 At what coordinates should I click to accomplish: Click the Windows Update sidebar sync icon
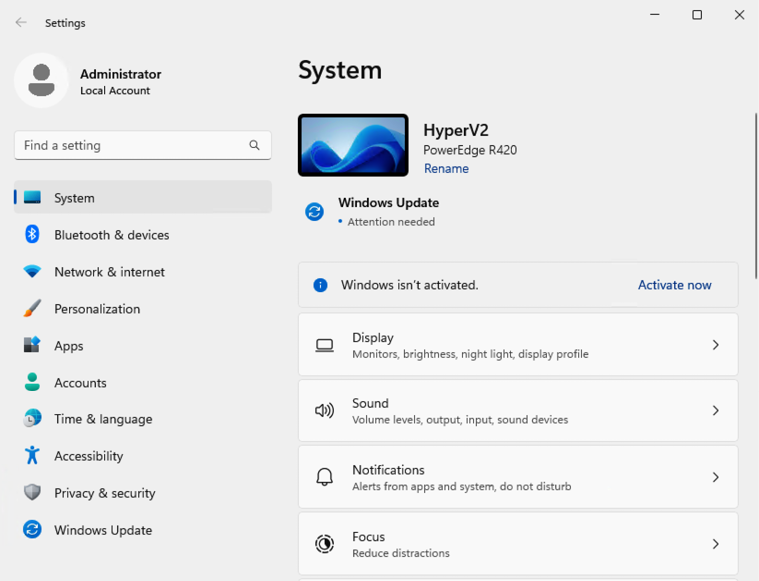pyautogui.click(x=32, y=529)
